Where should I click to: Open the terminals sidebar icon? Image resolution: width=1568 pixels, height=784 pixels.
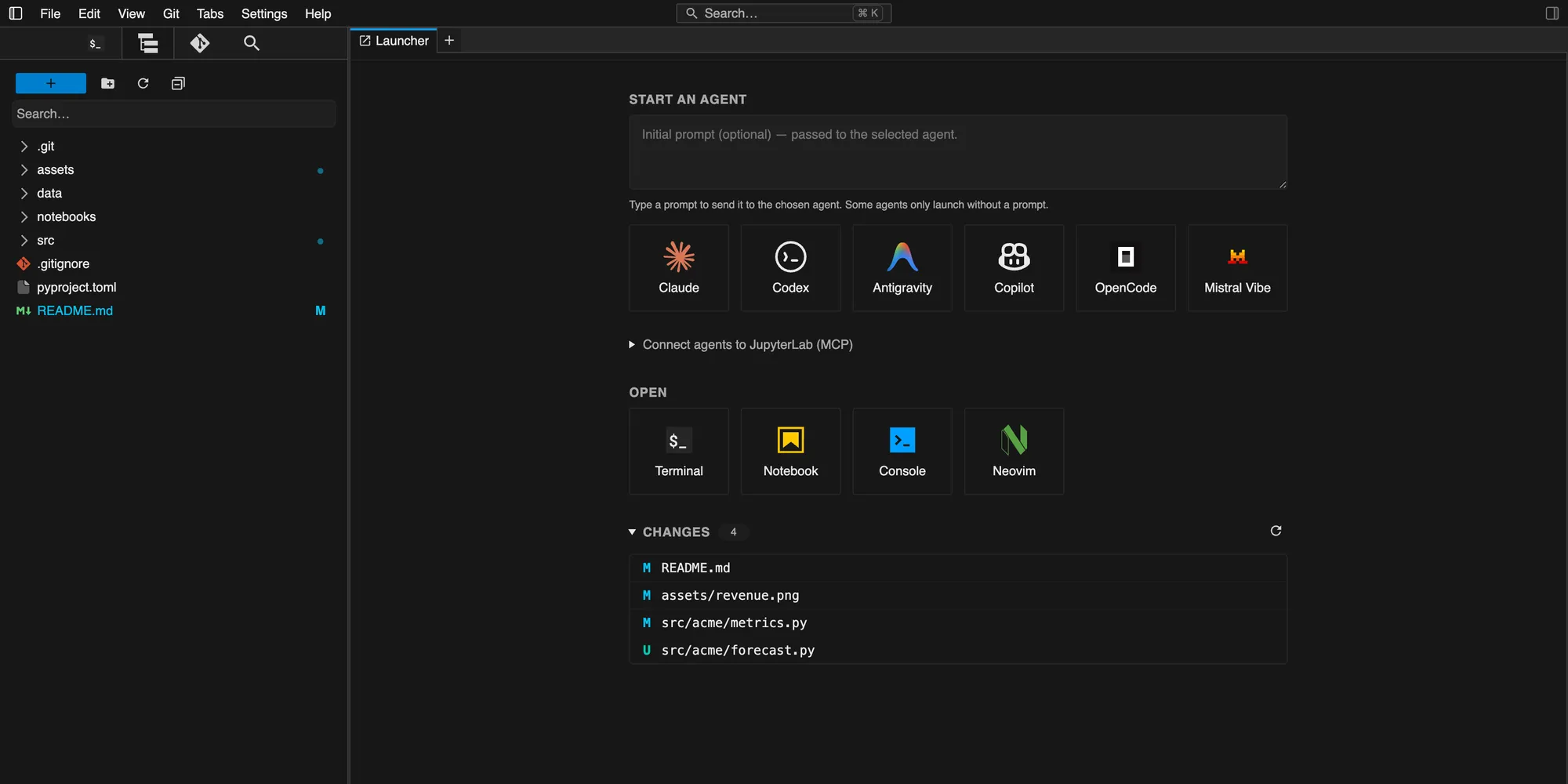point(95,43)
